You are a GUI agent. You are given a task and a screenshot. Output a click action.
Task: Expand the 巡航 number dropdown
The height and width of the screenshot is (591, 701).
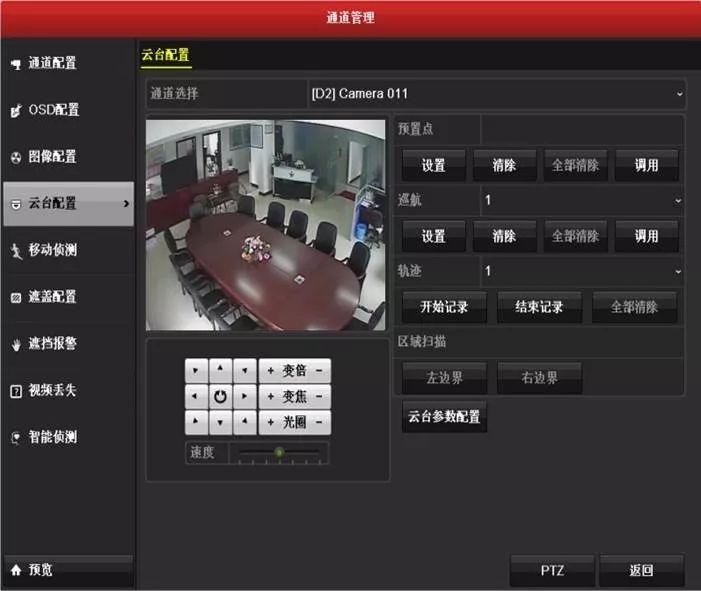[582, 200]
